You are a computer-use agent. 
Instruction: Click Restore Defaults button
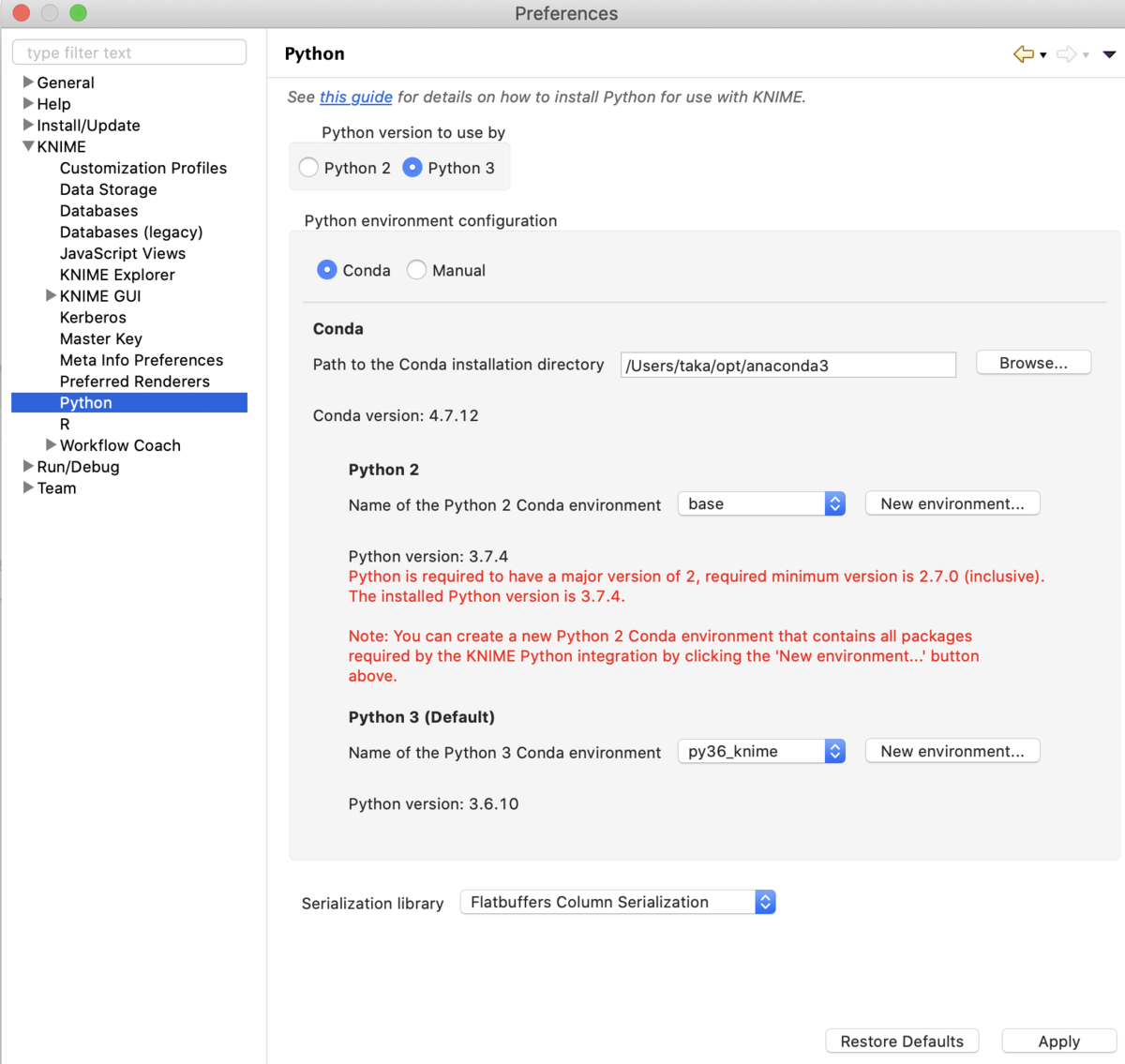pos(902,1042)
